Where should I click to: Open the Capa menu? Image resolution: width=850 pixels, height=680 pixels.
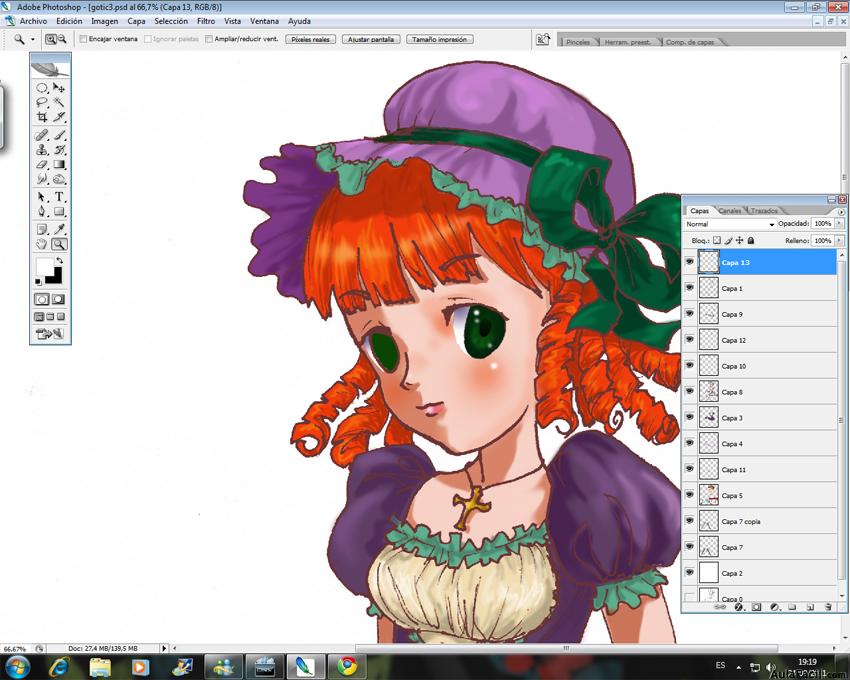(136, 21)
